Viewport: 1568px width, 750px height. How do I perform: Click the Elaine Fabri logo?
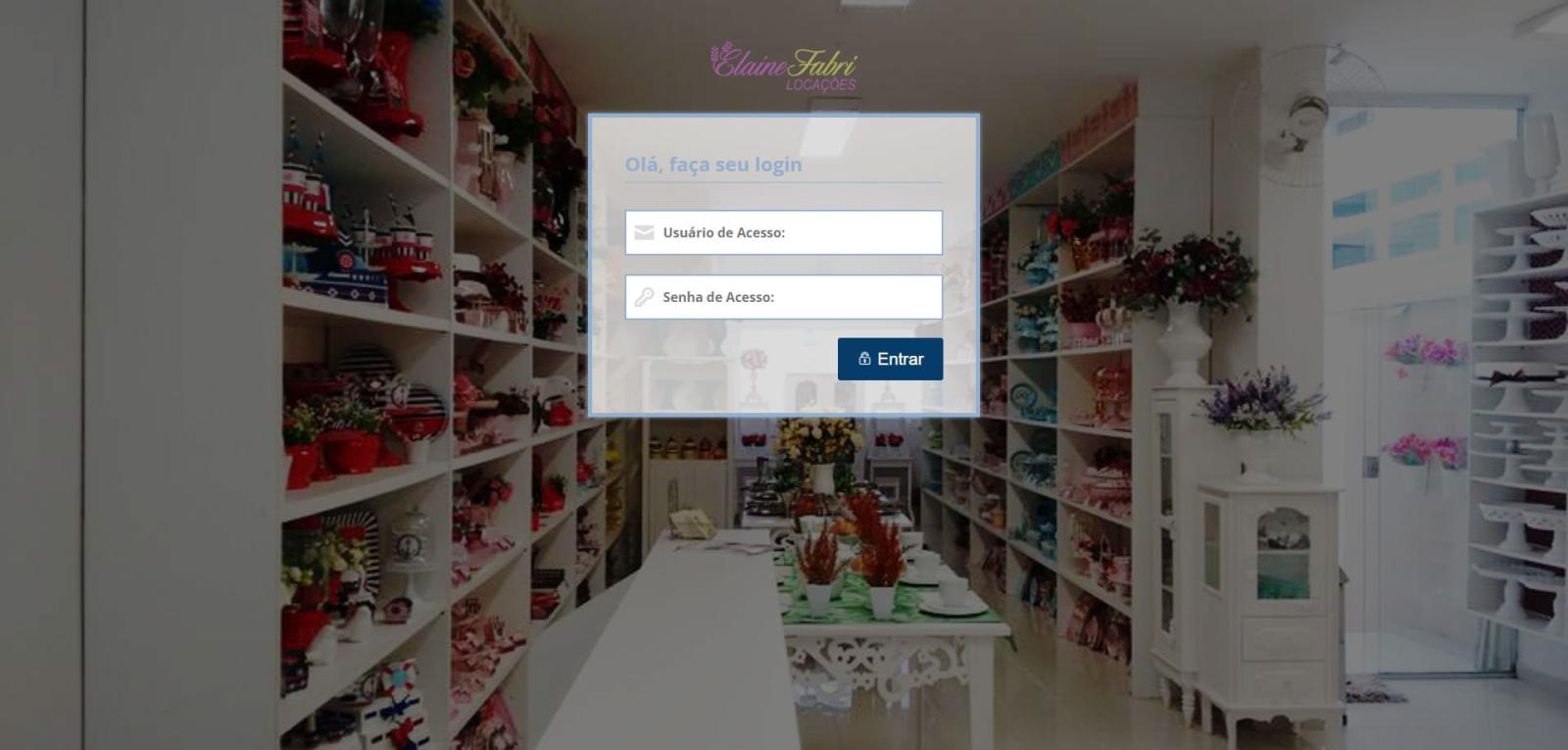click(x=784, y=67)
